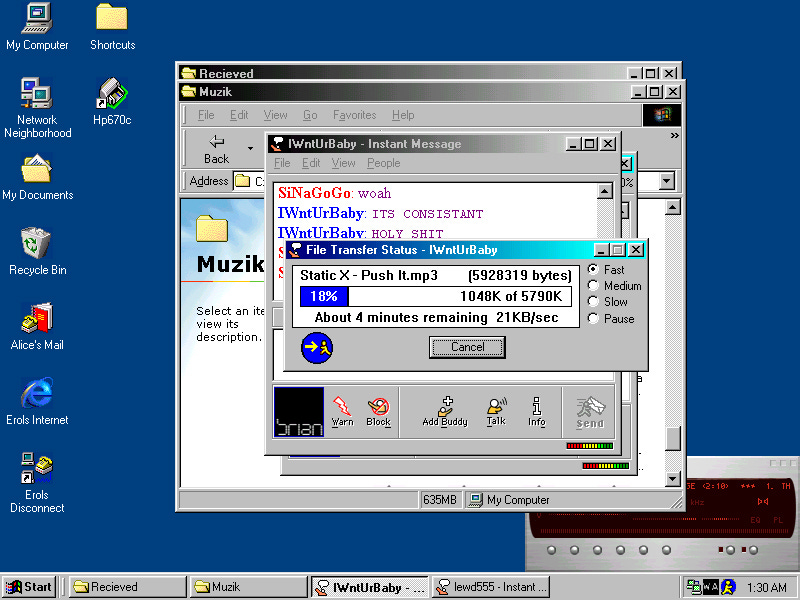Open File menu in Instant Message window
Image resolution: width=800 pixels, height=600 pixels.
tap(282, 163)
